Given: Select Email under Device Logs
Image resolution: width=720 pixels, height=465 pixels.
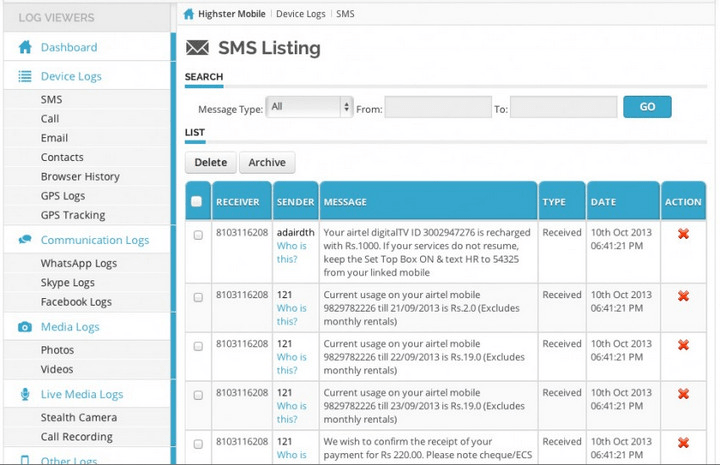Looking at the screenshot, I should point(54,138).
